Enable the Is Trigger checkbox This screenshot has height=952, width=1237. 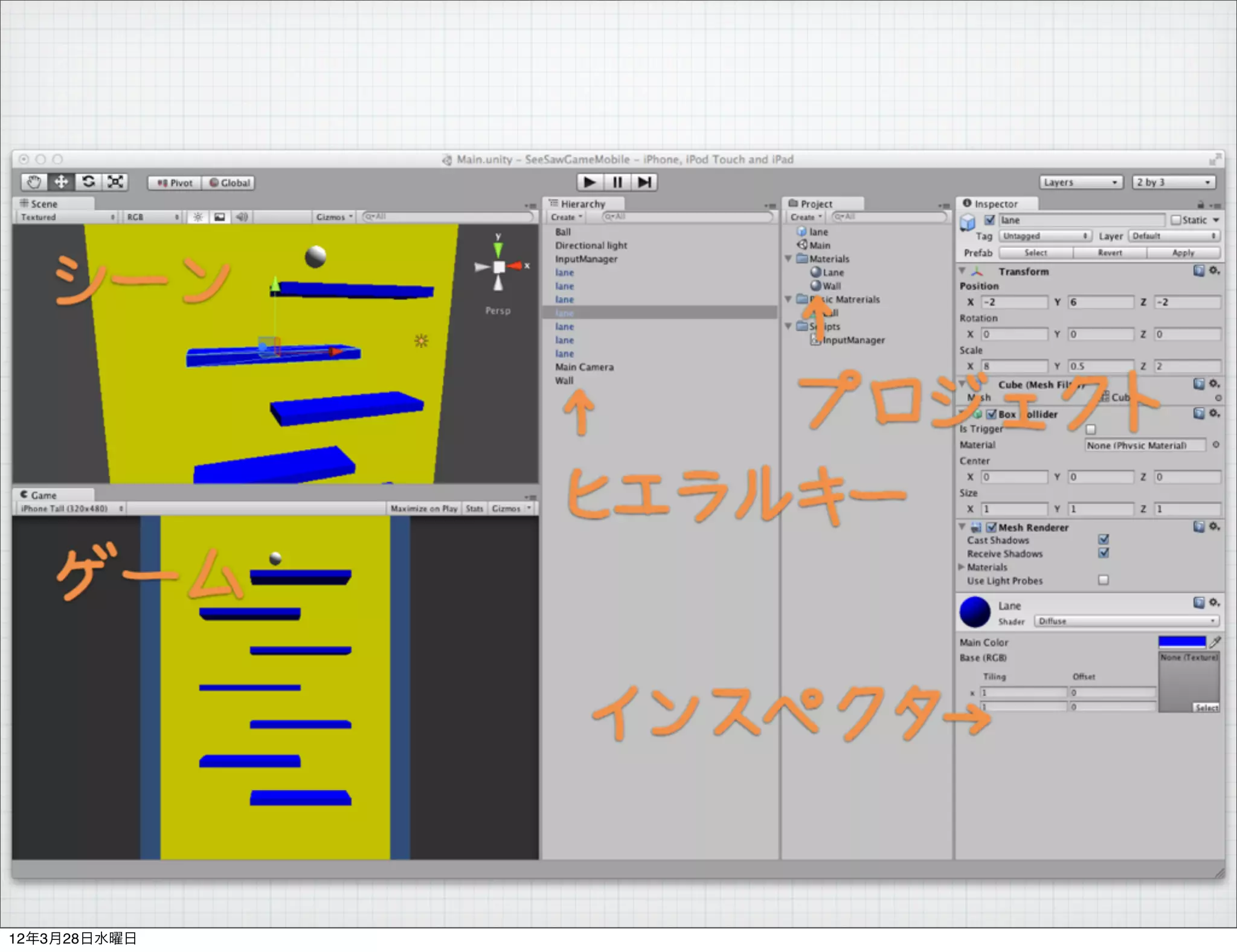pos(1090,429)
